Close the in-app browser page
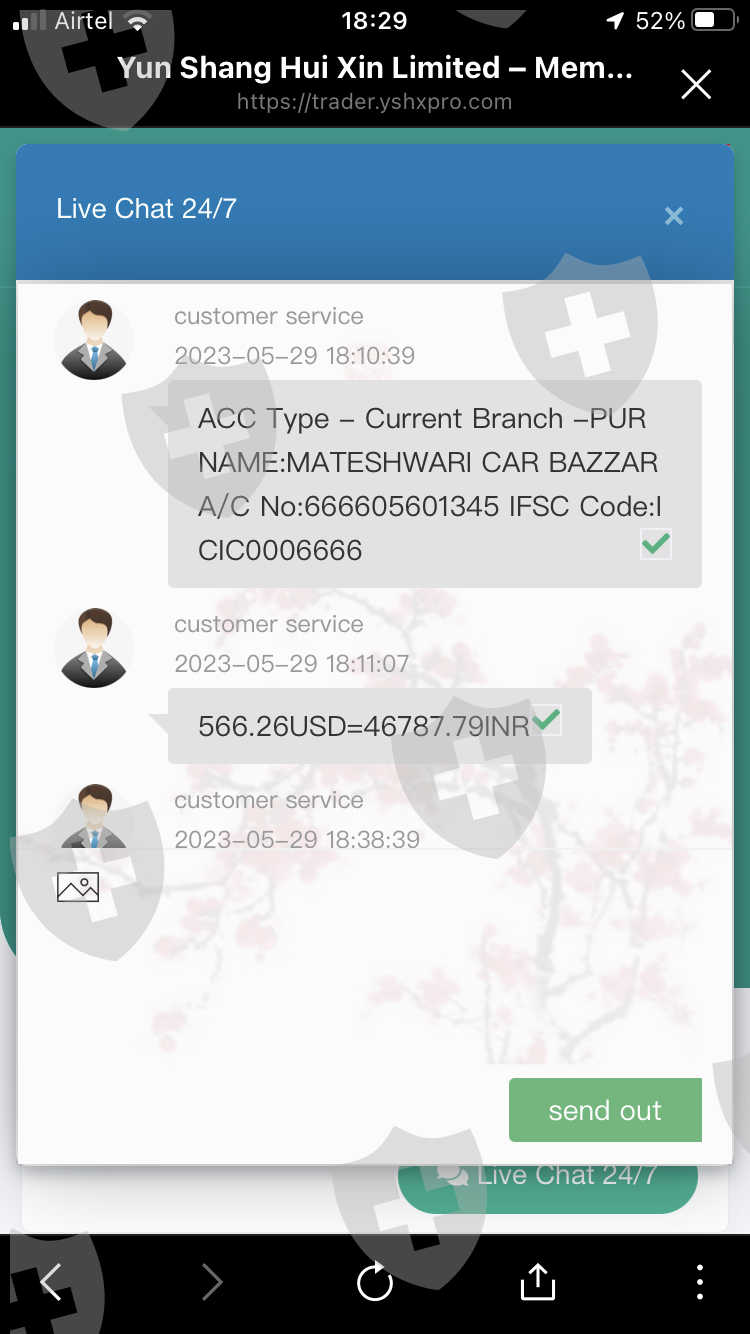Screen dimensions: 750x1334 pos(696,85)
